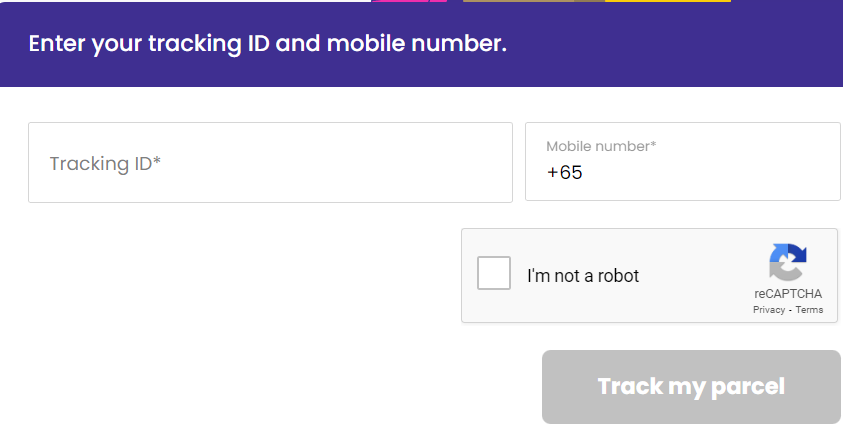Click the pink strip above the banner
Image resolution: width=843 pixels, height=428 pixels.
point(408,1)
